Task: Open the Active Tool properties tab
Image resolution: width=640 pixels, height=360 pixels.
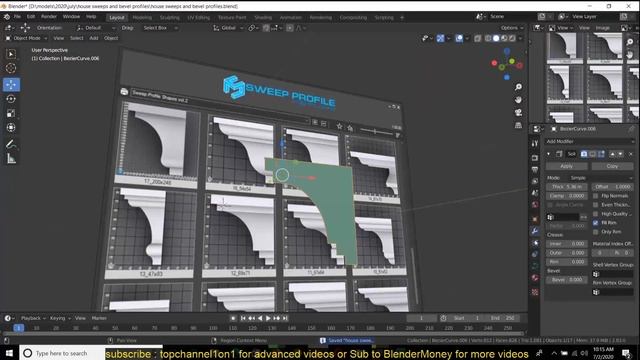Action: (535, 143)
